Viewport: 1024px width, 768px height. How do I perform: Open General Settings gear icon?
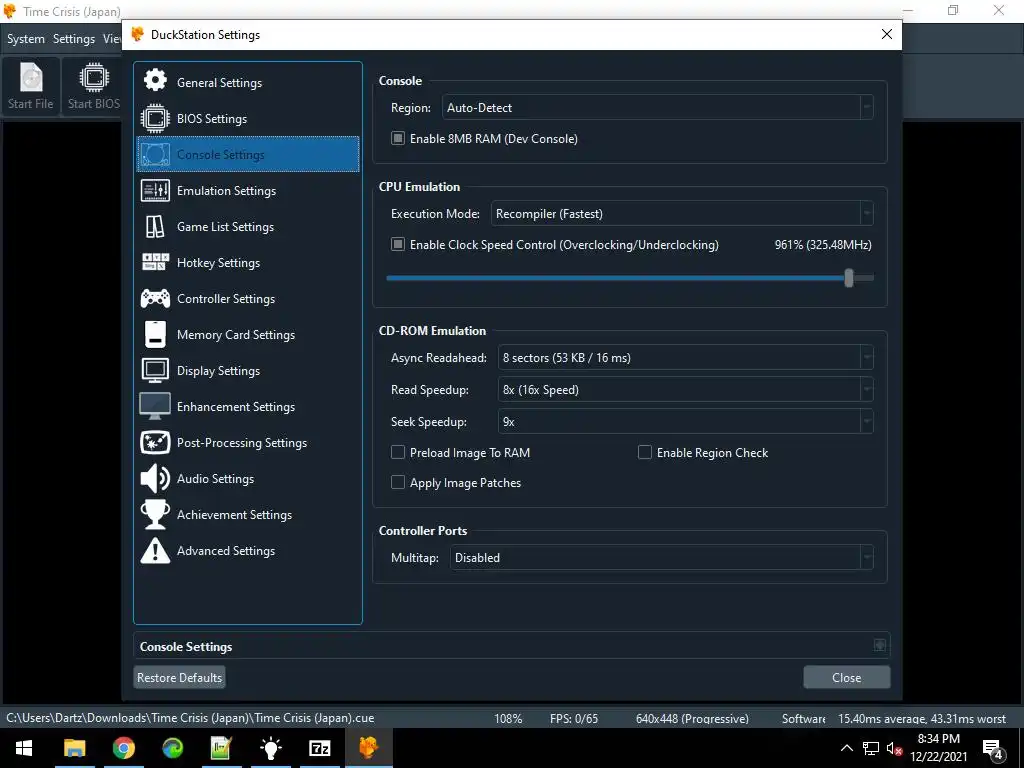[x=155, y=82]
